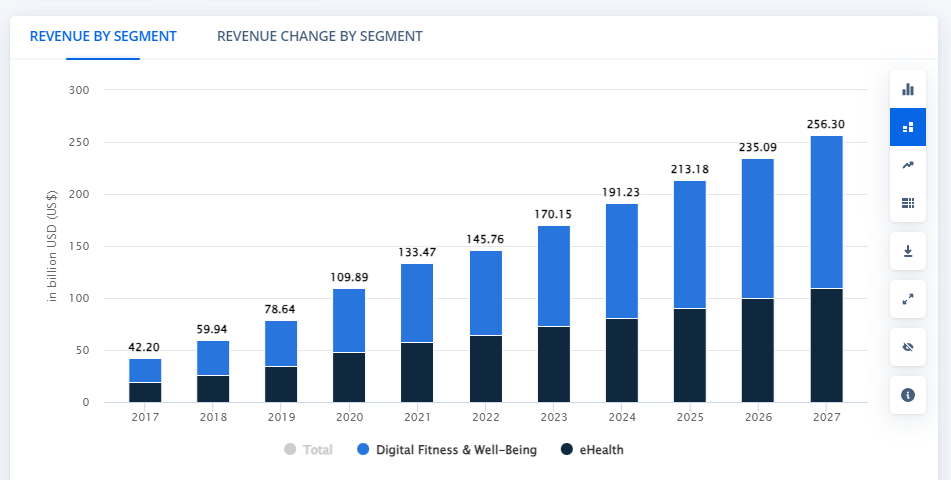Open the chart info icon
951x480 pixels.
click(908, 395)
